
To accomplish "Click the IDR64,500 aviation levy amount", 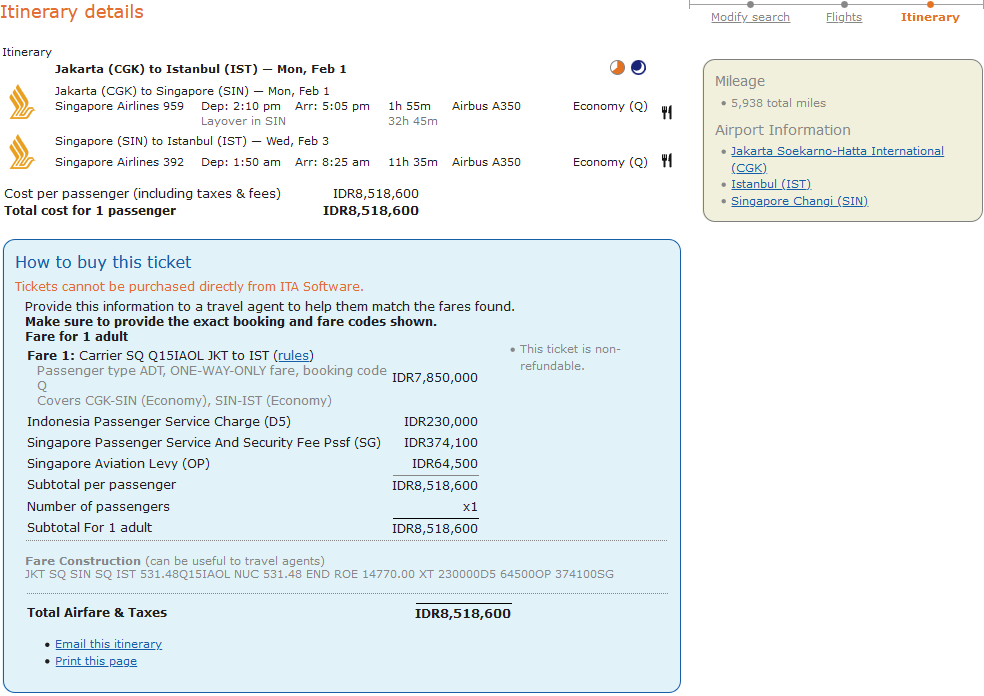I will coord(444,464).
